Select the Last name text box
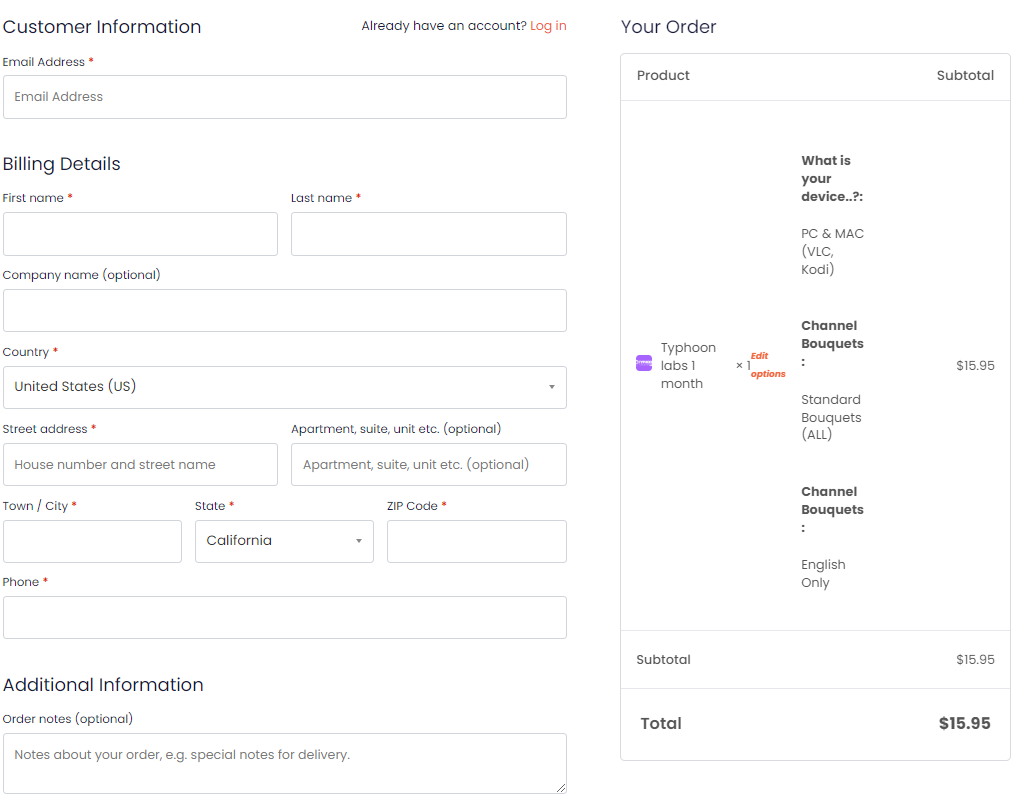This screenshot has height=796, width=1020. coord(428,234)
